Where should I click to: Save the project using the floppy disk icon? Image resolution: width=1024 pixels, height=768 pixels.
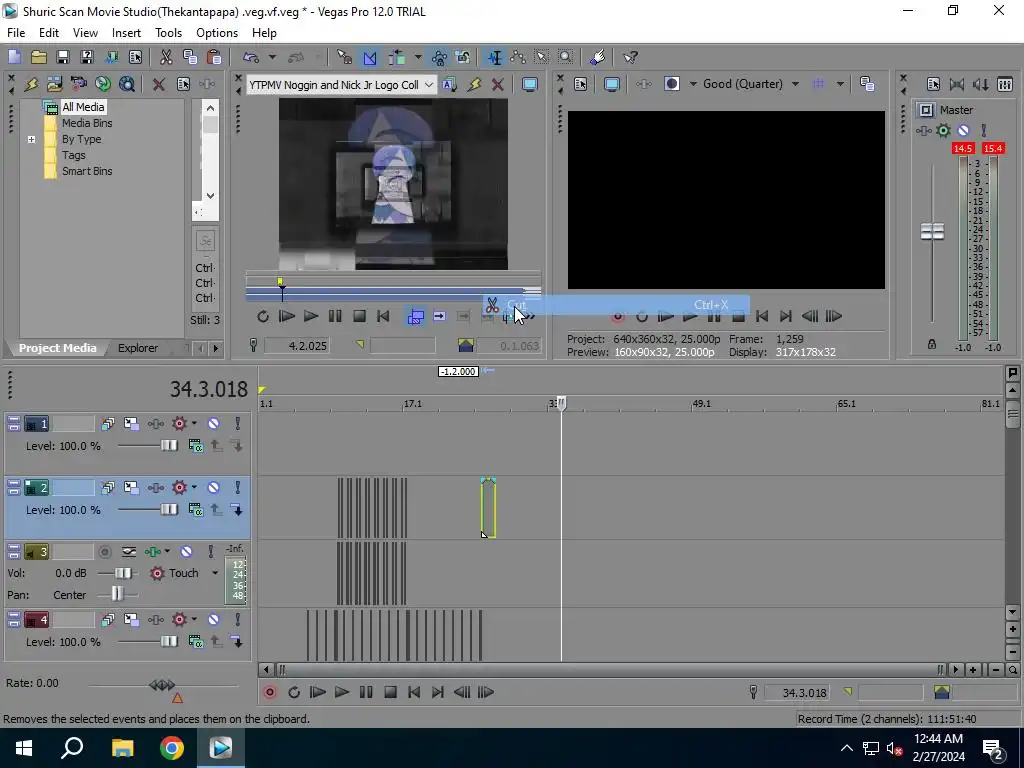(x=63, y=57)
